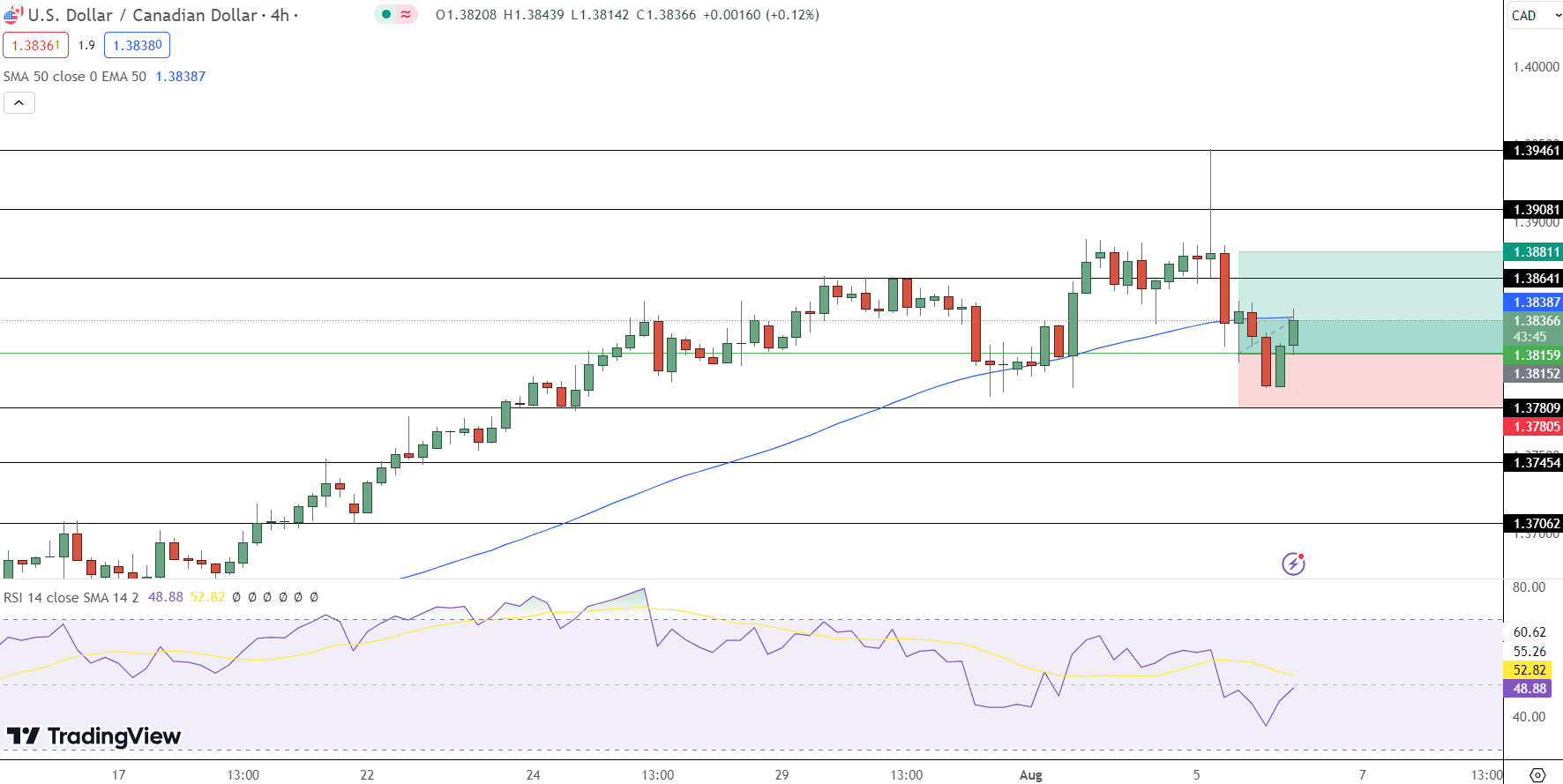Click the 22 date label on time axis
This screenshot has width=1563, height=784.
367,775
